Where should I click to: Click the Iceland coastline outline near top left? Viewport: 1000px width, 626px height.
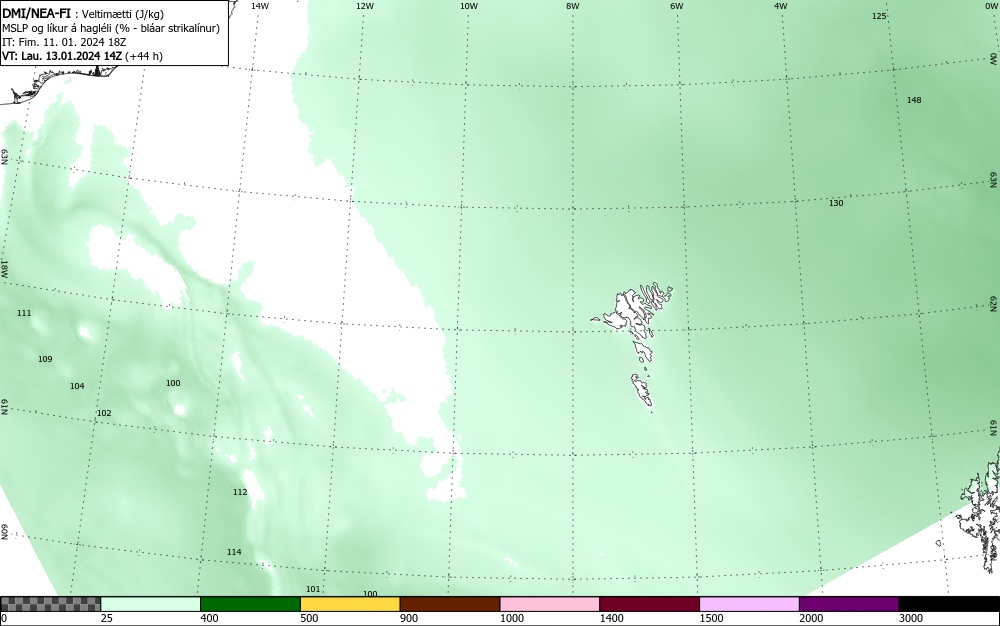click(x=61, y=83)
